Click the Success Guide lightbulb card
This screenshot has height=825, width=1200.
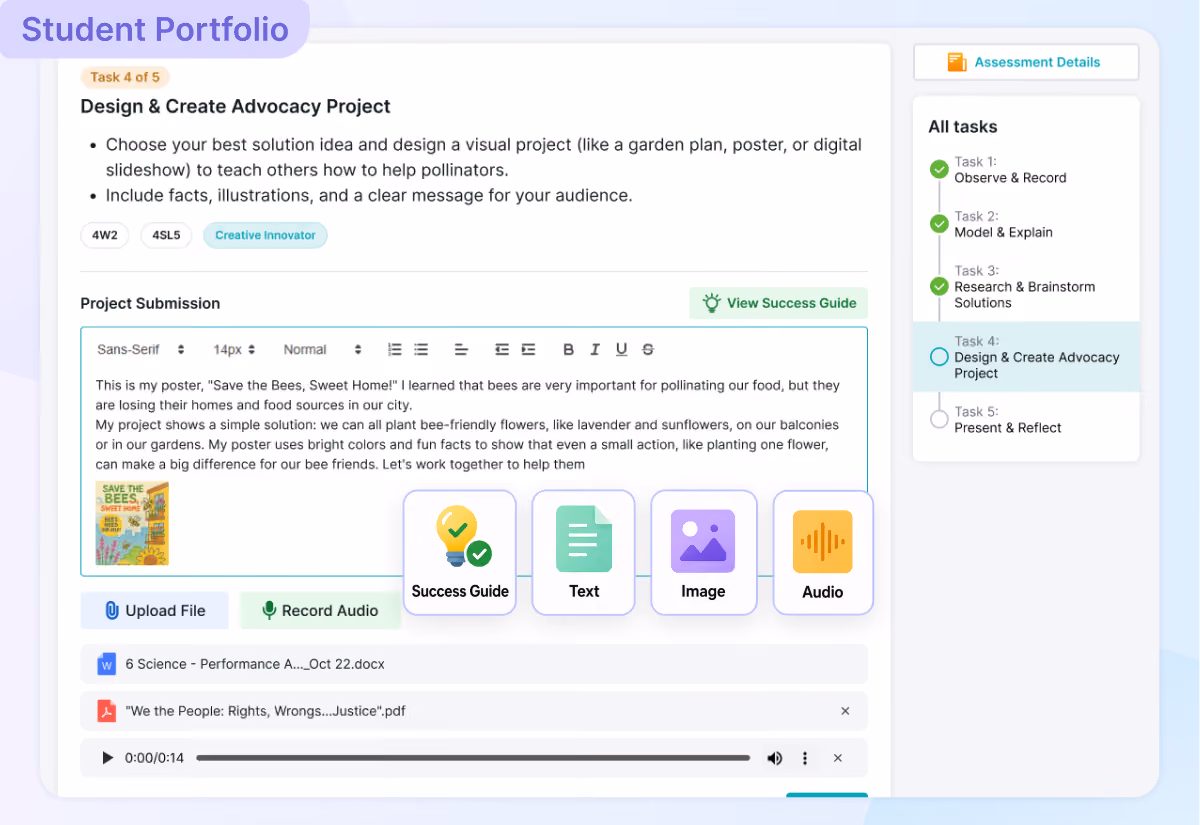[x=460, y=552]
